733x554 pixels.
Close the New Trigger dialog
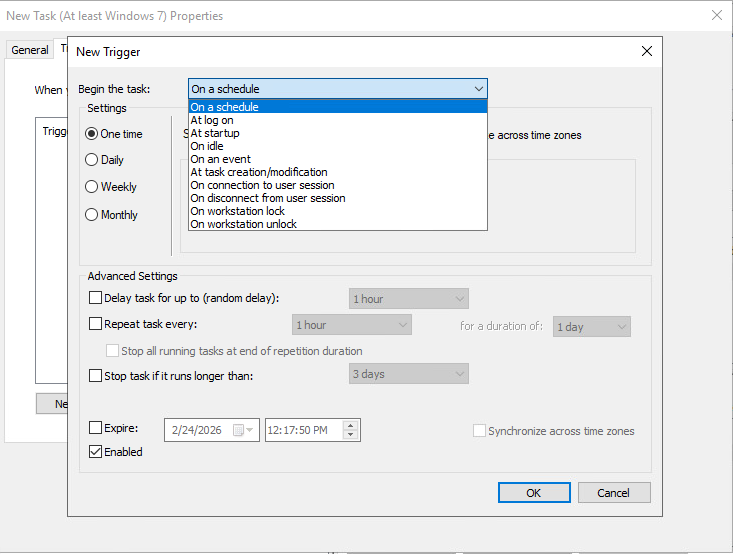coord(647,51)
